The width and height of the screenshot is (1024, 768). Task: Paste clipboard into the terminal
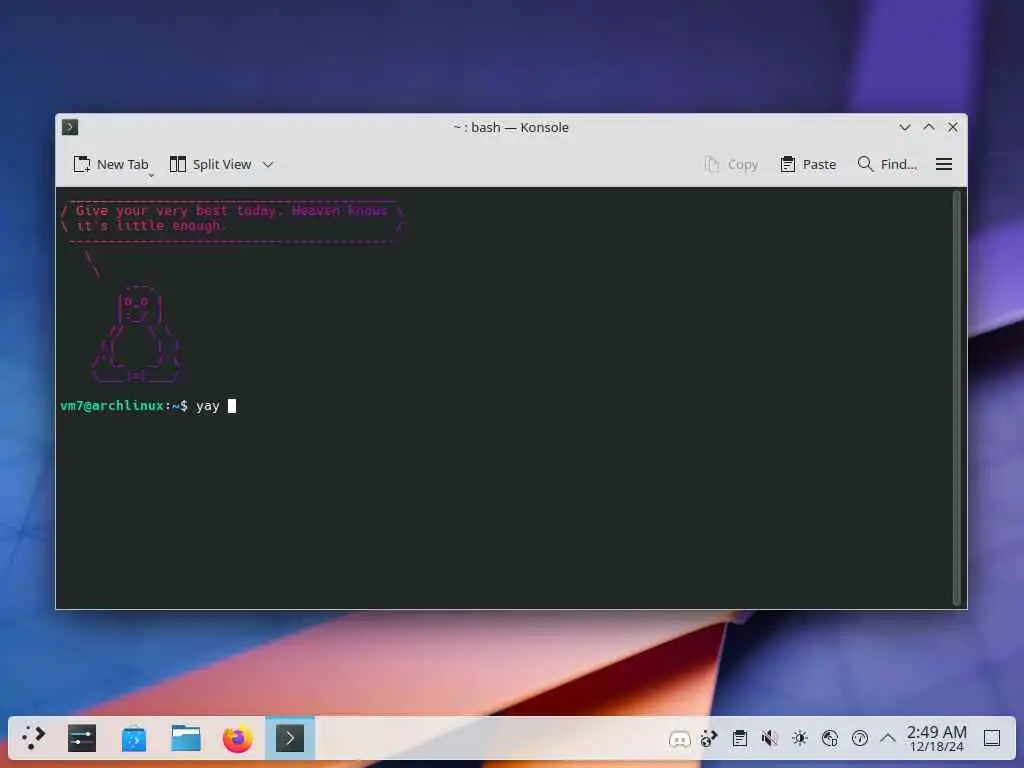(x=808, y=165)
